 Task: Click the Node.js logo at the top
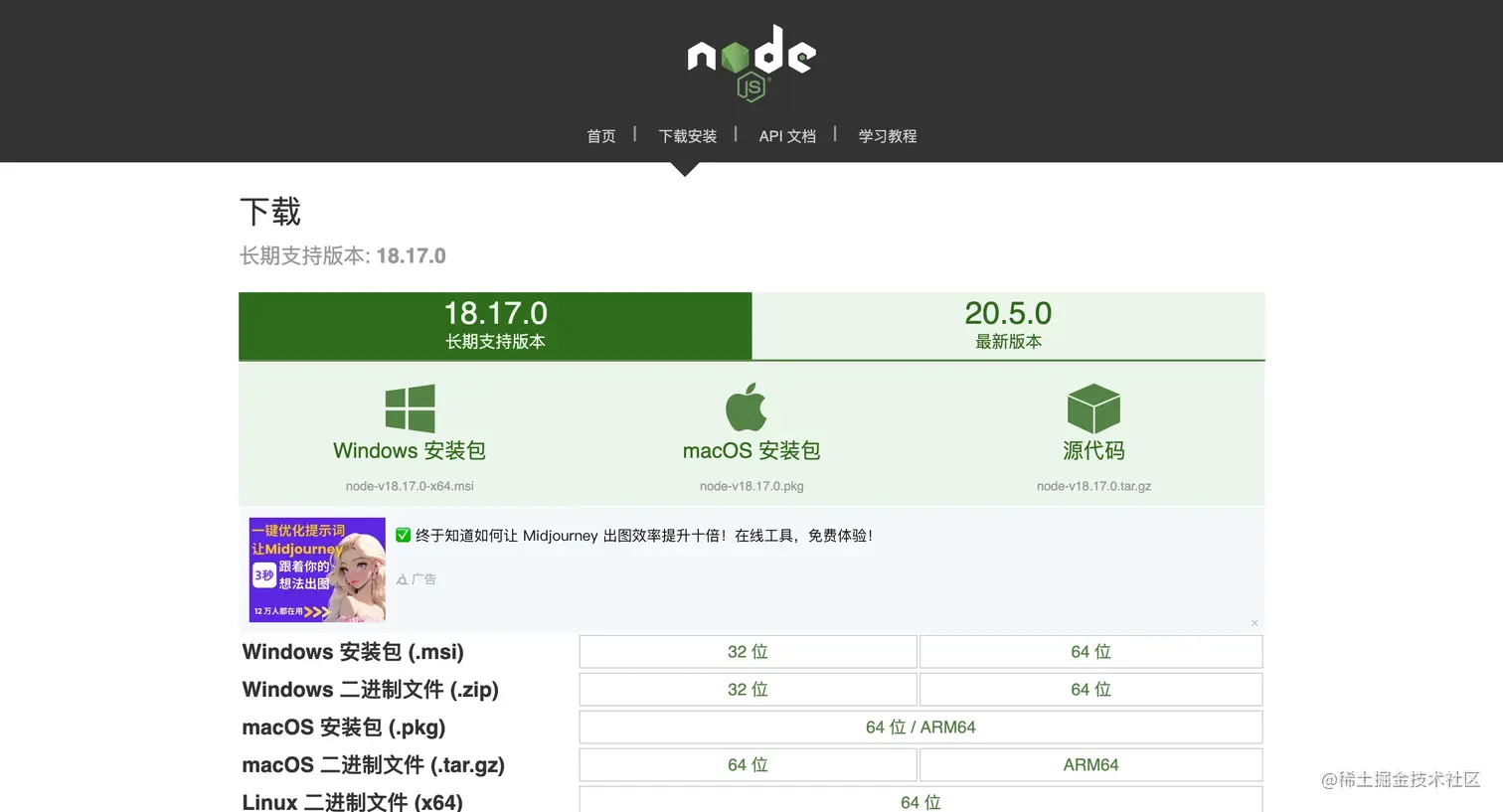pyautogui.click(x=751, y=63)
